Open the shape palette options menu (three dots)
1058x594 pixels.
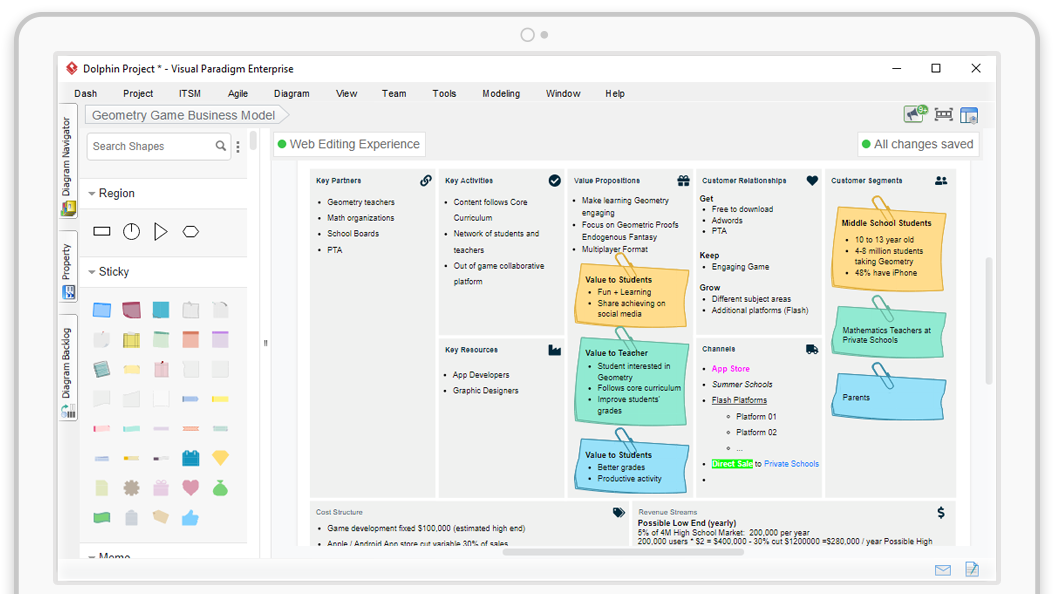click(x=238, y=147)
